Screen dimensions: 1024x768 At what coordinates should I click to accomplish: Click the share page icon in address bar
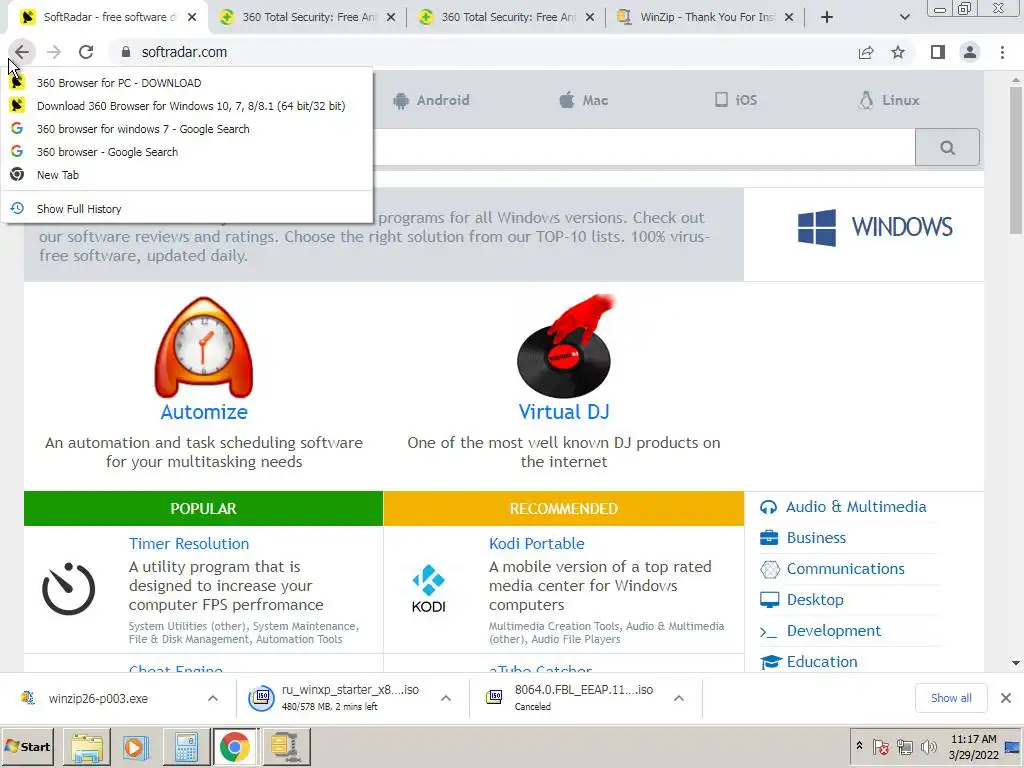click(x=866, y=52)
